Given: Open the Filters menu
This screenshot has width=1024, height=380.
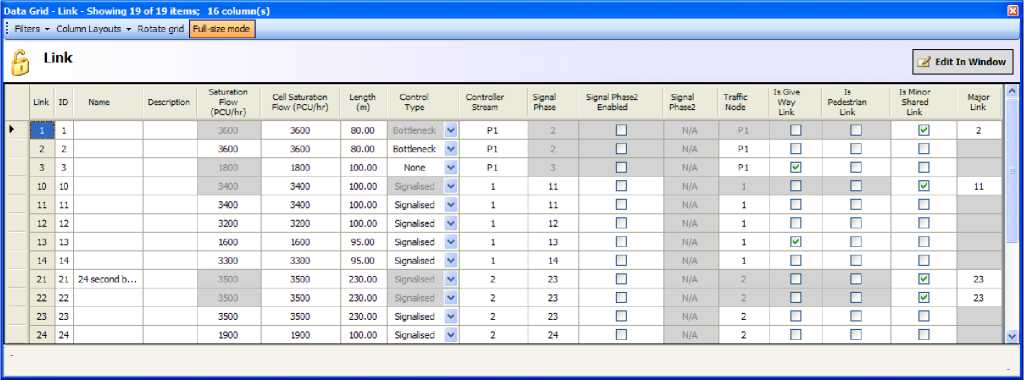Looking at the screenshot, I should click(32, 29).
